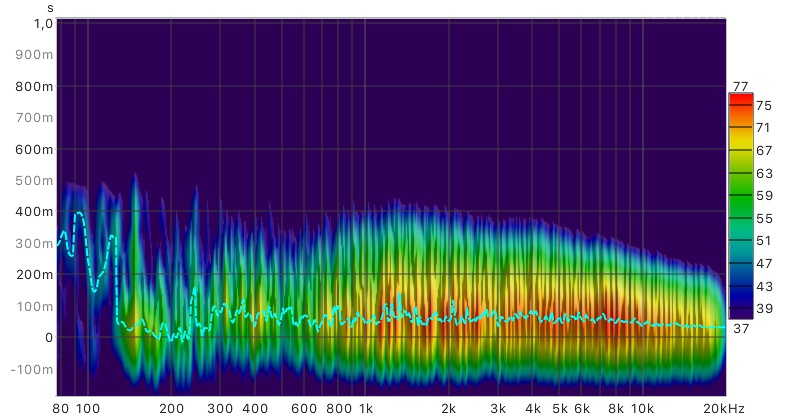
Task: Select the '-100m' time axis label
Action: pos(32,369)
